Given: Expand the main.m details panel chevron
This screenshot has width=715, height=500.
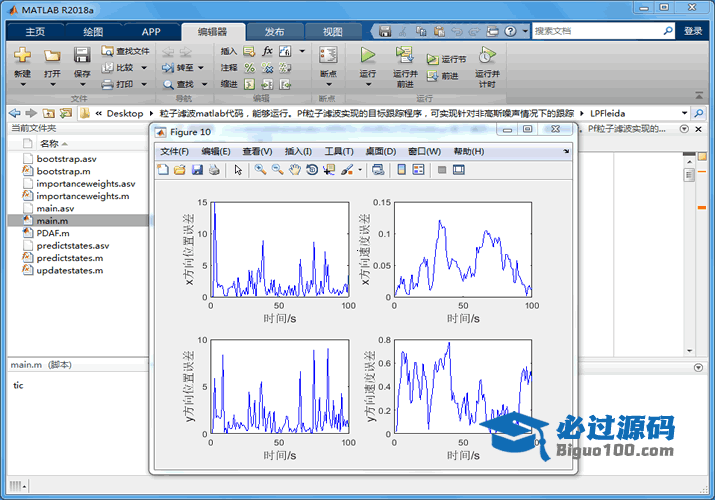Looking at the screenshot, I should pos(698,367).
